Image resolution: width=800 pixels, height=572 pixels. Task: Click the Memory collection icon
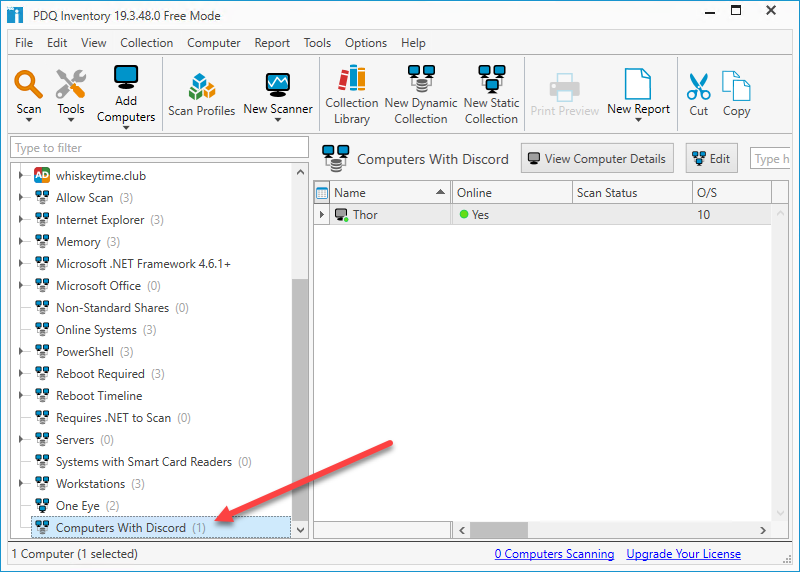(x=42, y=241)
